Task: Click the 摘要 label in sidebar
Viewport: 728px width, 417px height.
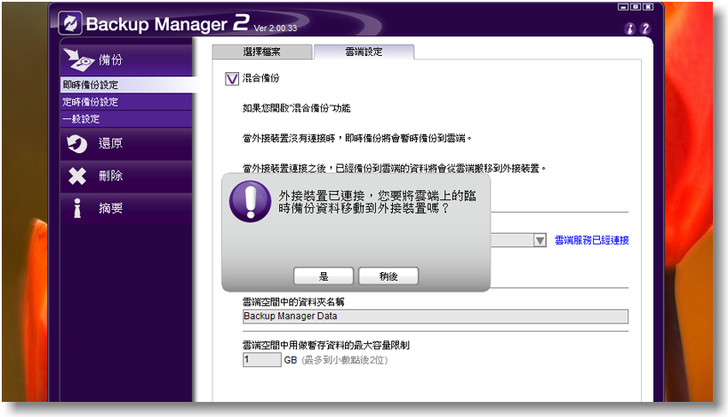Action: point(110,208)
